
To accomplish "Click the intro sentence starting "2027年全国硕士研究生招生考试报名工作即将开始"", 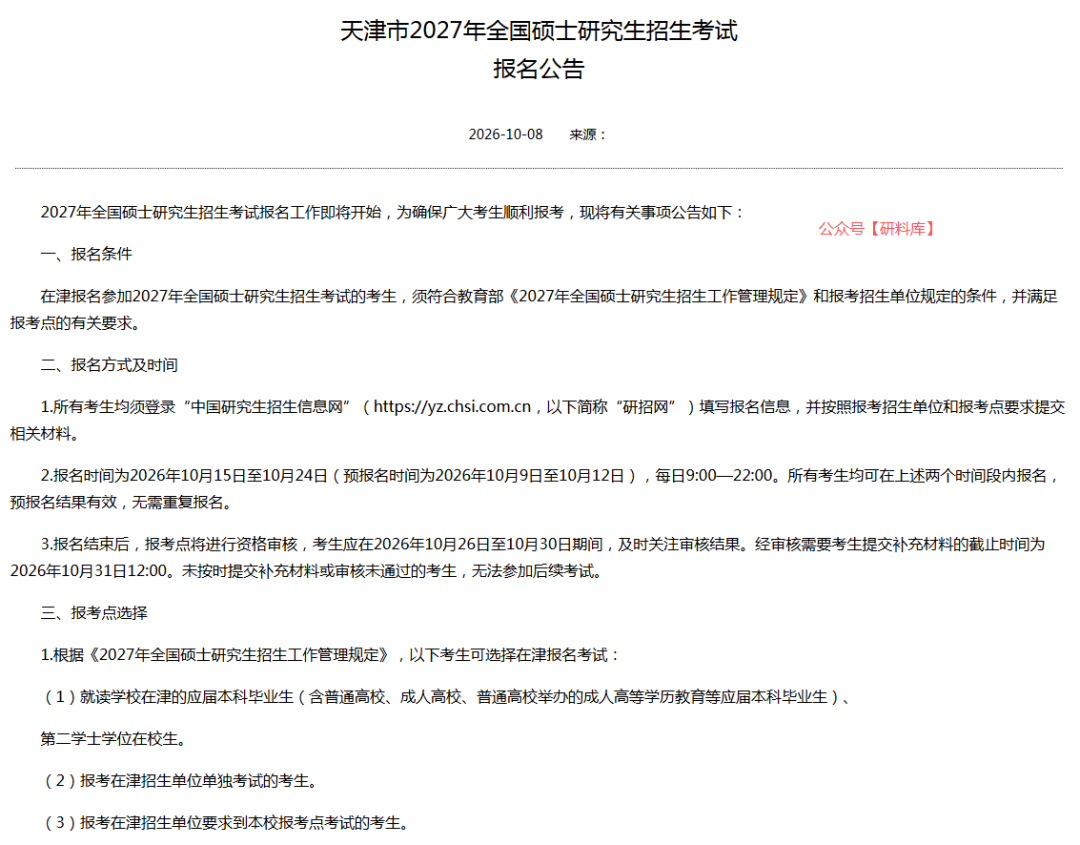I will (x=393, y=212).
